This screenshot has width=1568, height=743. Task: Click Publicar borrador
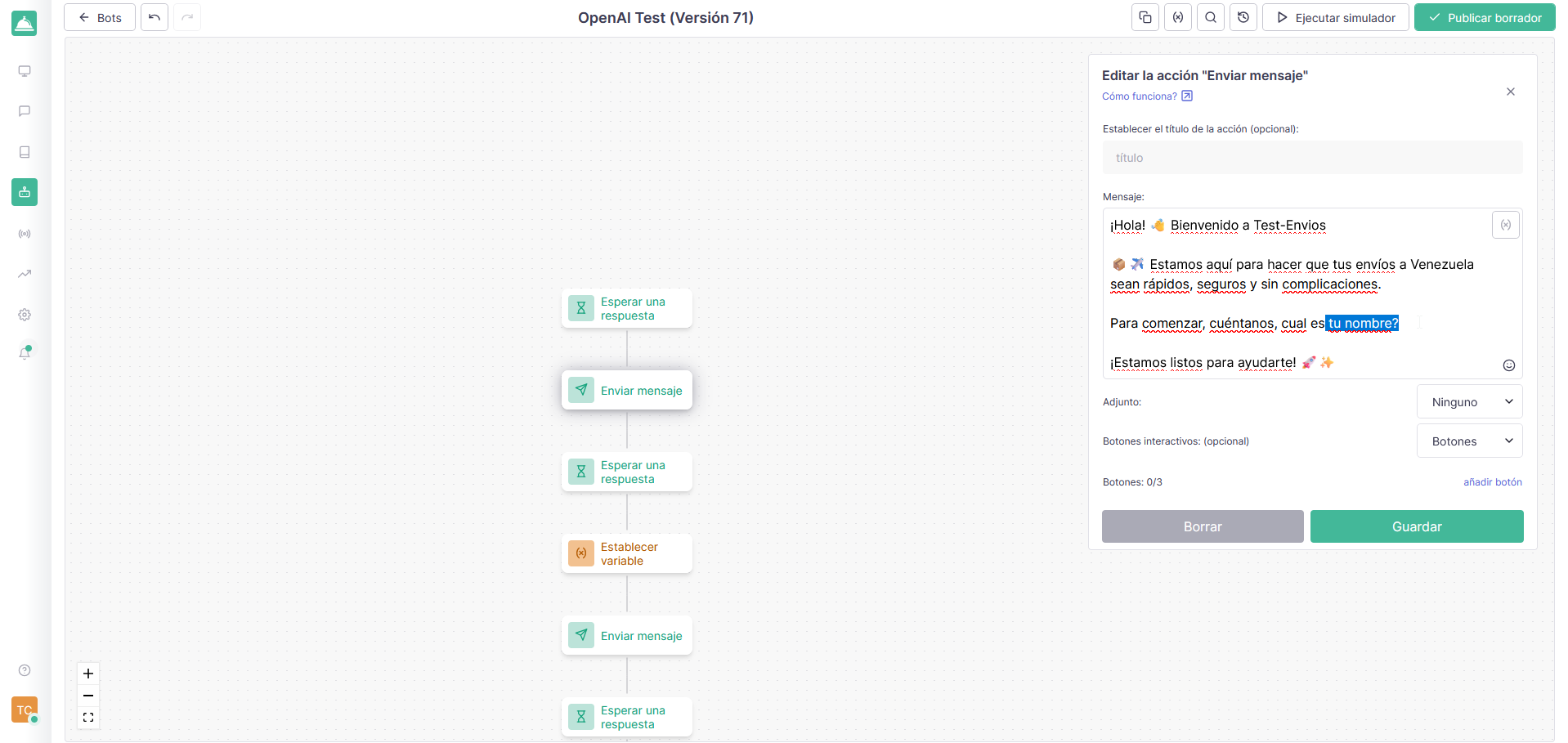[1485, 17]
